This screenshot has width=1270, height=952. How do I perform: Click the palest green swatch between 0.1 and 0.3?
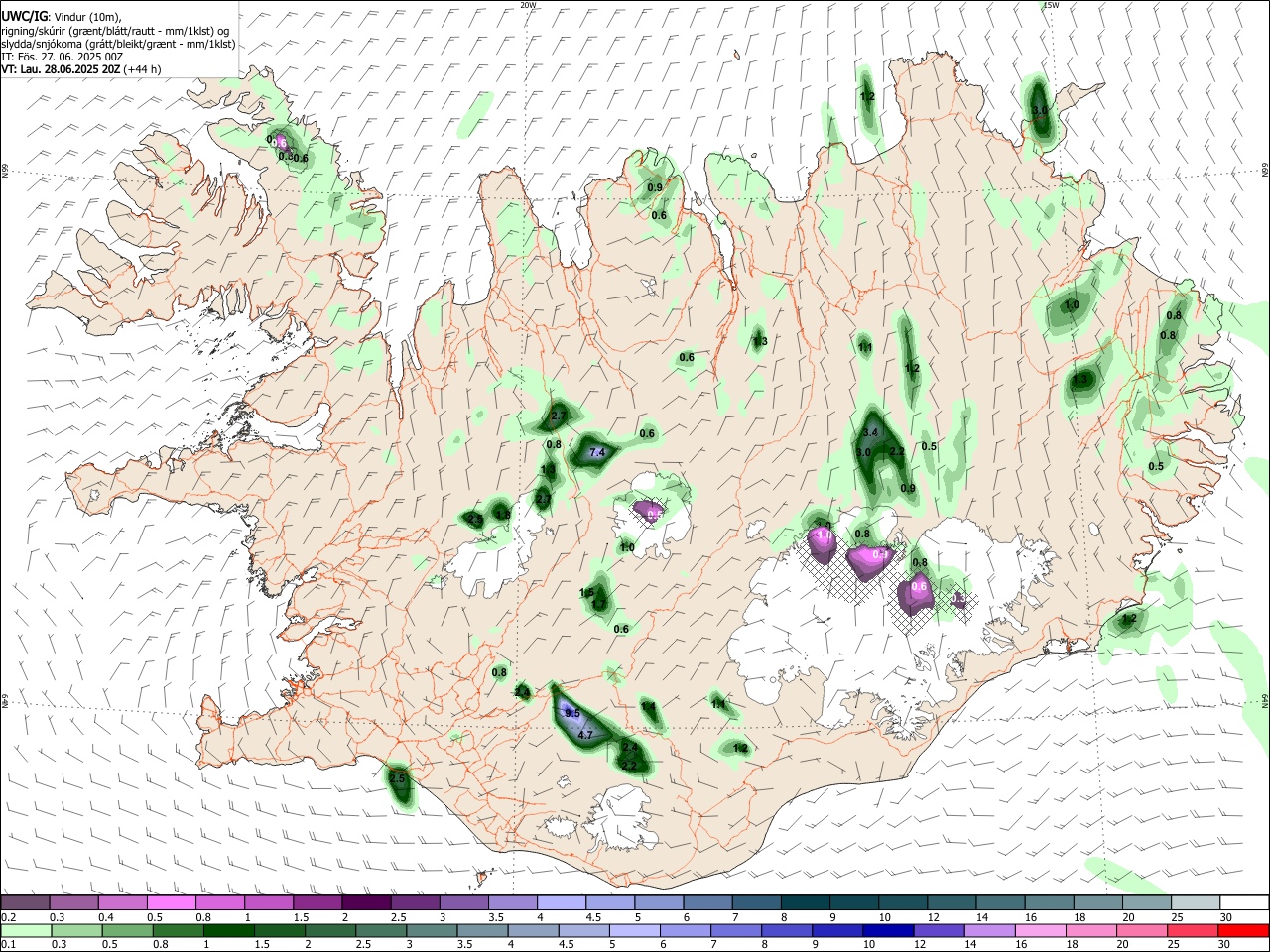click(27, 930)
